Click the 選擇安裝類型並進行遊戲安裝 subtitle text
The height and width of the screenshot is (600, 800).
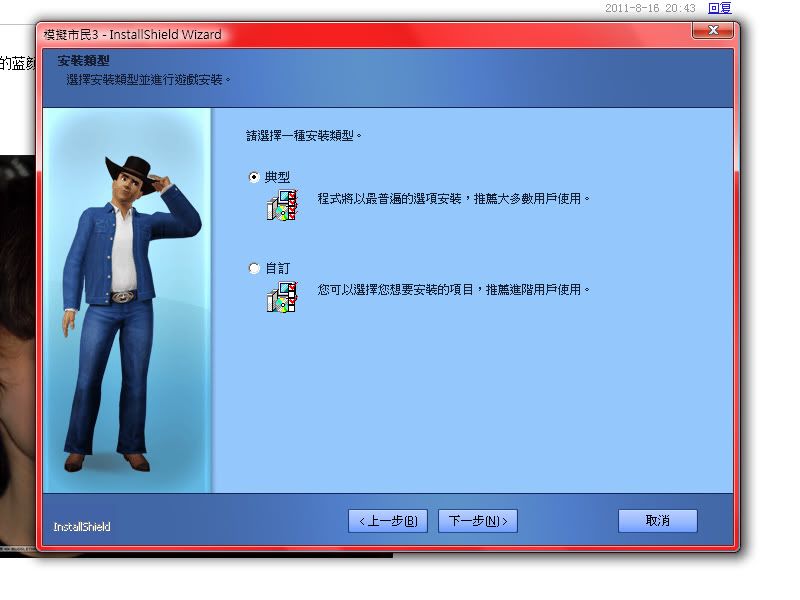(x=148, y=80)
